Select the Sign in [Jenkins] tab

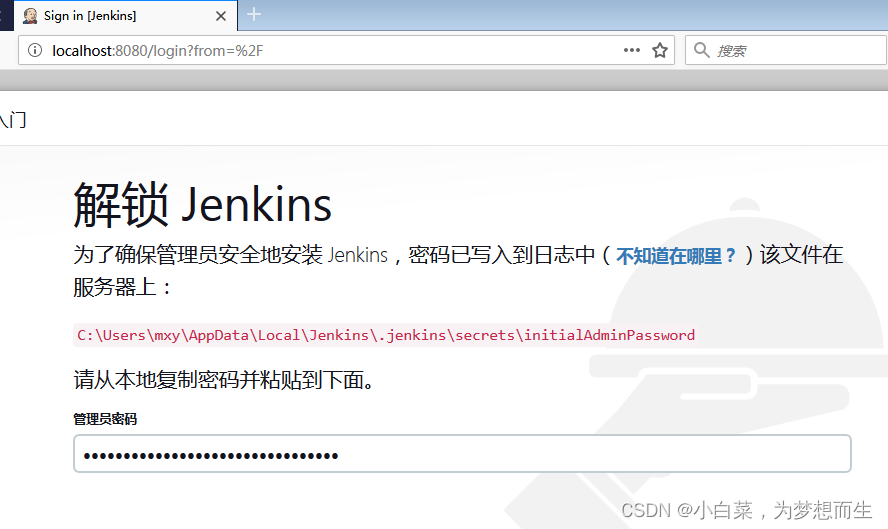[125, 16]
